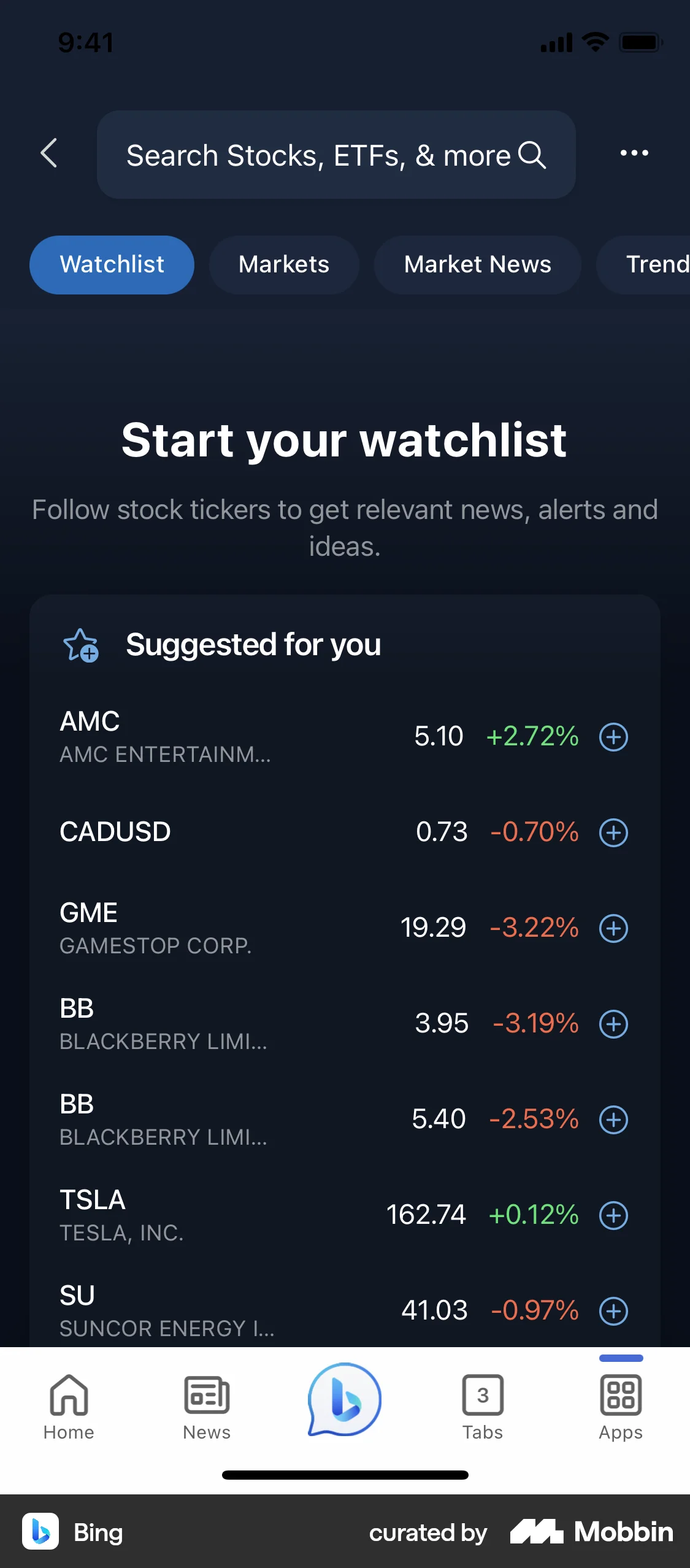Open the three-dots more options menu

pyautogui.click(x=634, y=153)
